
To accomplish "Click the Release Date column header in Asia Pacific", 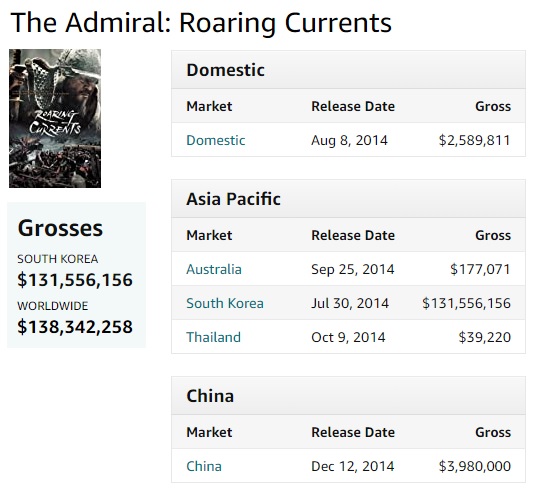I will pyautogui.click(x=353, y=235).
